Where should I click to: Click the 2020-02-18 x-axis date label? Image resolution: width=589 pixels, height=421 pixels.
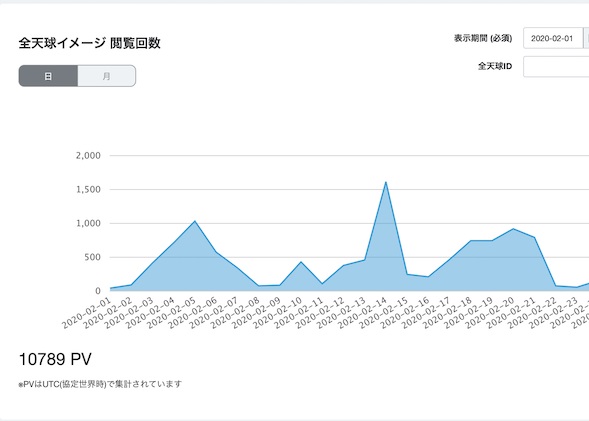[x=448, y=313]
